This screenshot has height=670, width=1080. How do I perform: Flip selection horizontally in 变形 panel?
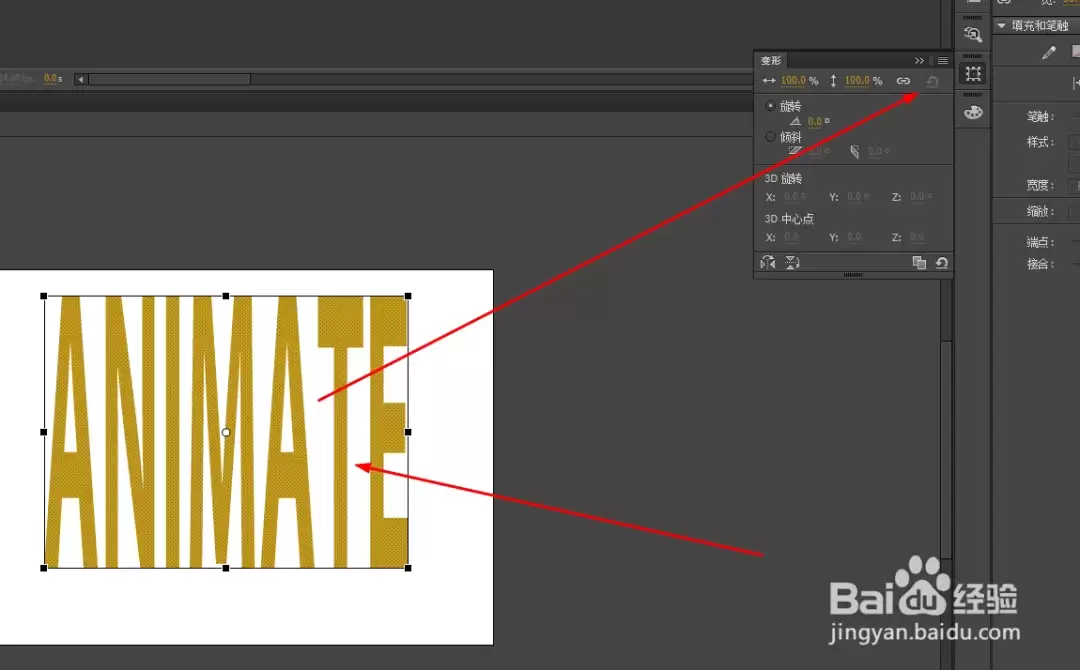click(767, 262)
